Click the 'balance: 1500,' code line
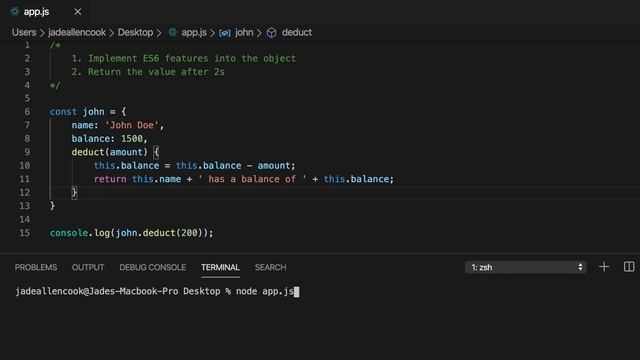640x360 pixels. point(109,139)
